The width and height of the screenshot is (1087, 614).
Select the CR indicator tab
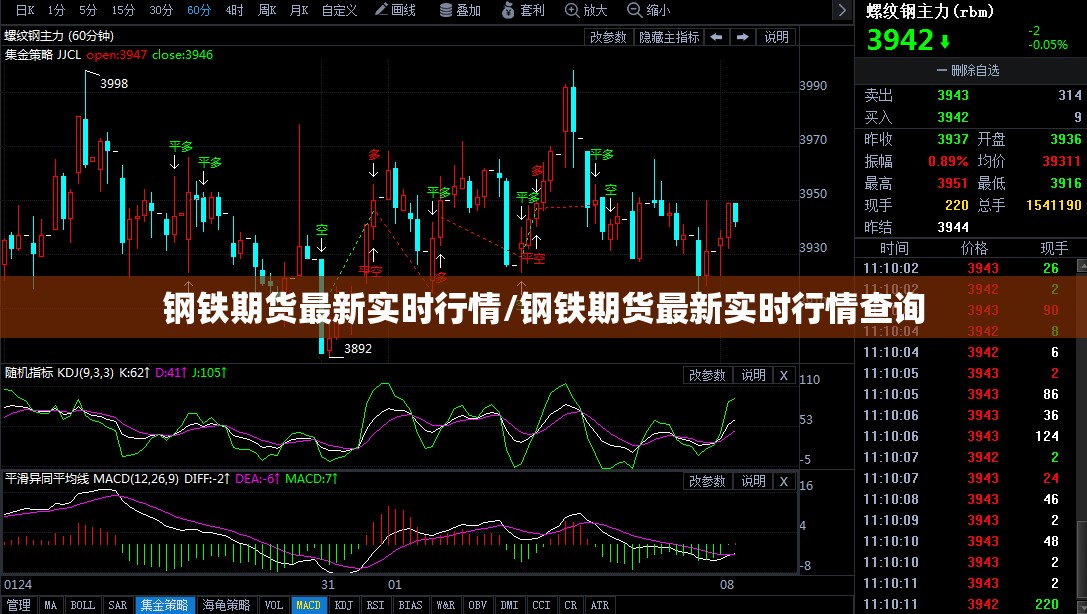coord(571,605)
